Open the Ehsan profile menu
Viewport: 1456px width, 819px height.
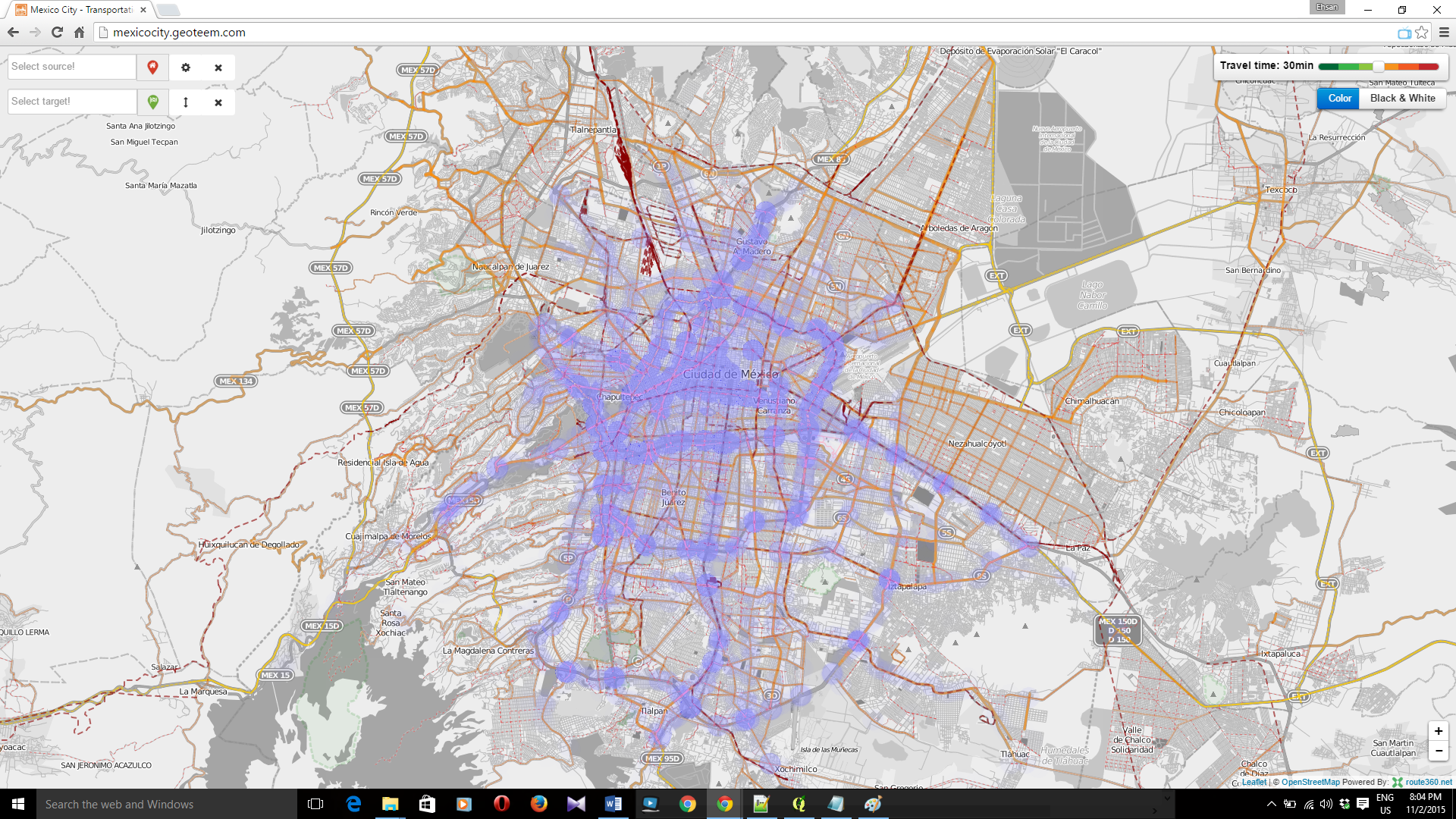click(1326, 7)
